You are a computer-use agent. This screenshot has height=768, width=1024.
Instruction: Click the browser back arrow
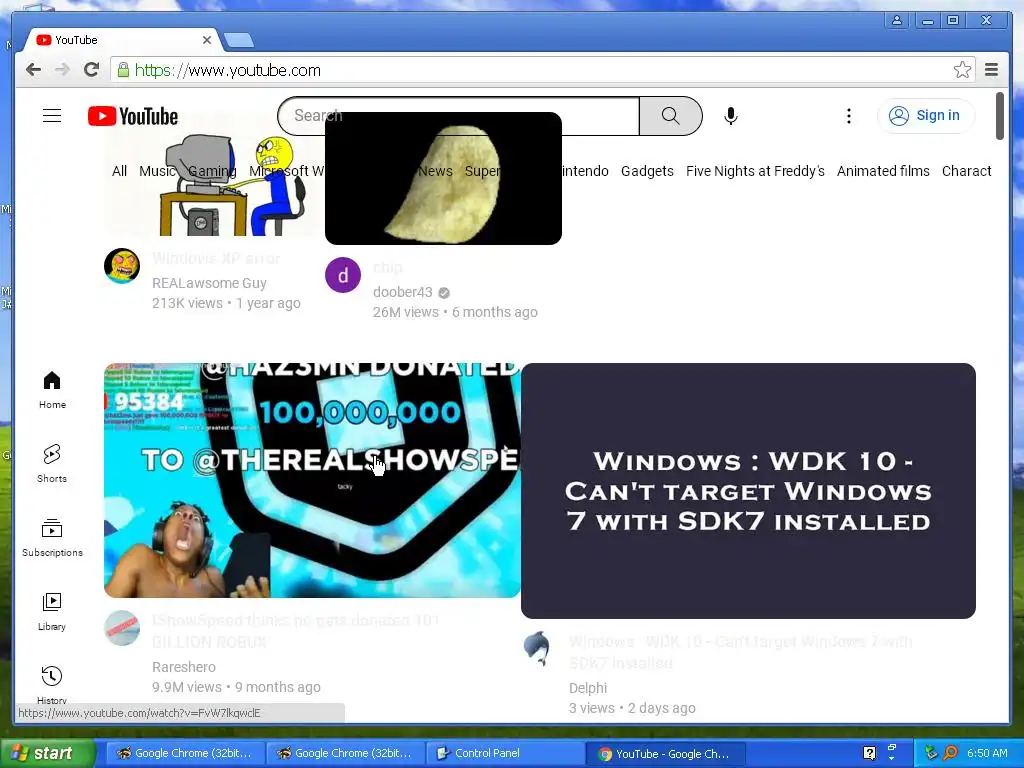[x=33, y=70]
